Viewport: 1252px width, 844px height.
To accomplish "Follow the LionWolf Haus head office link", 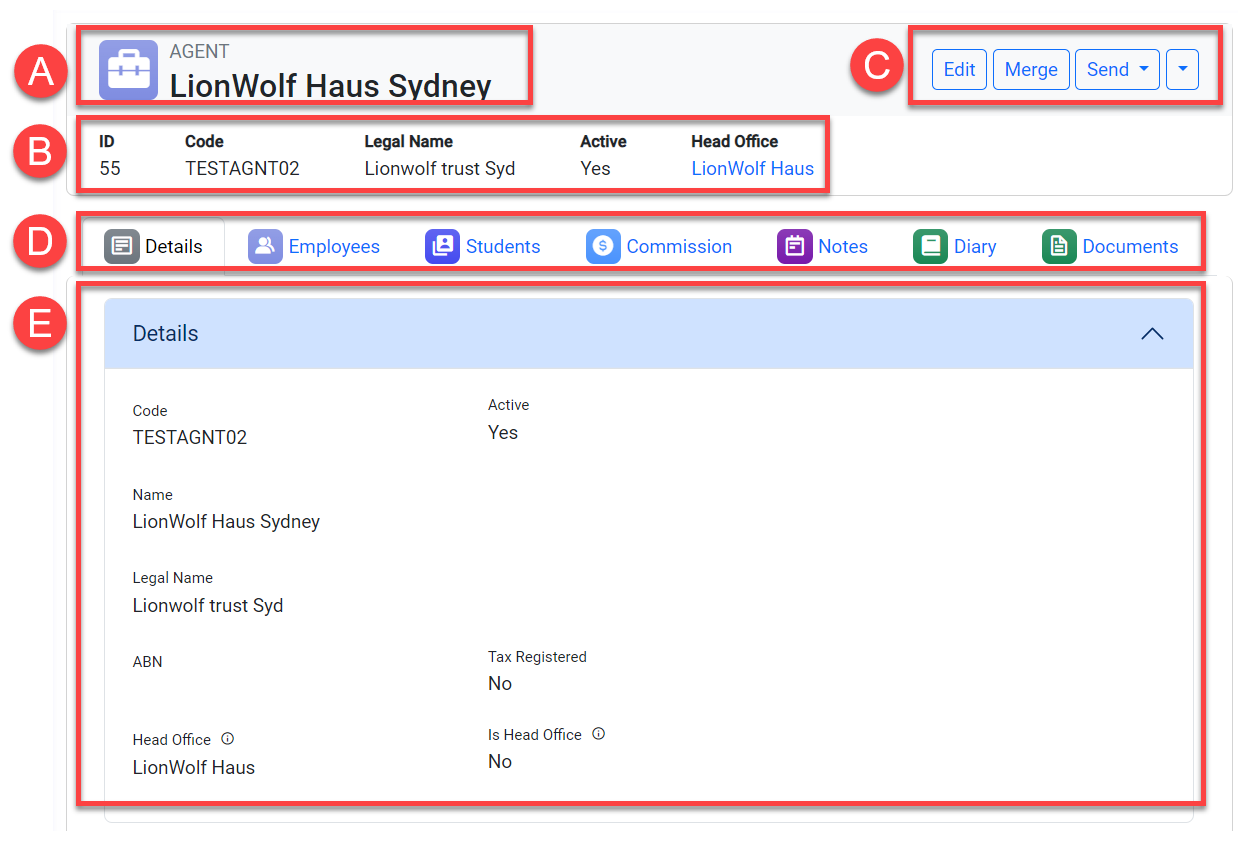I will point(752,169).
